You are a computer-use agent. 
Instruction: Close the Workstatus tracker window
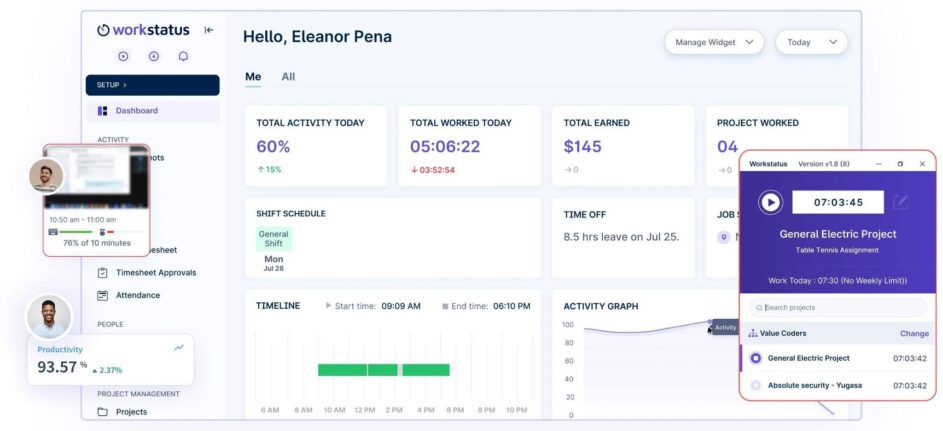[922, 164]
